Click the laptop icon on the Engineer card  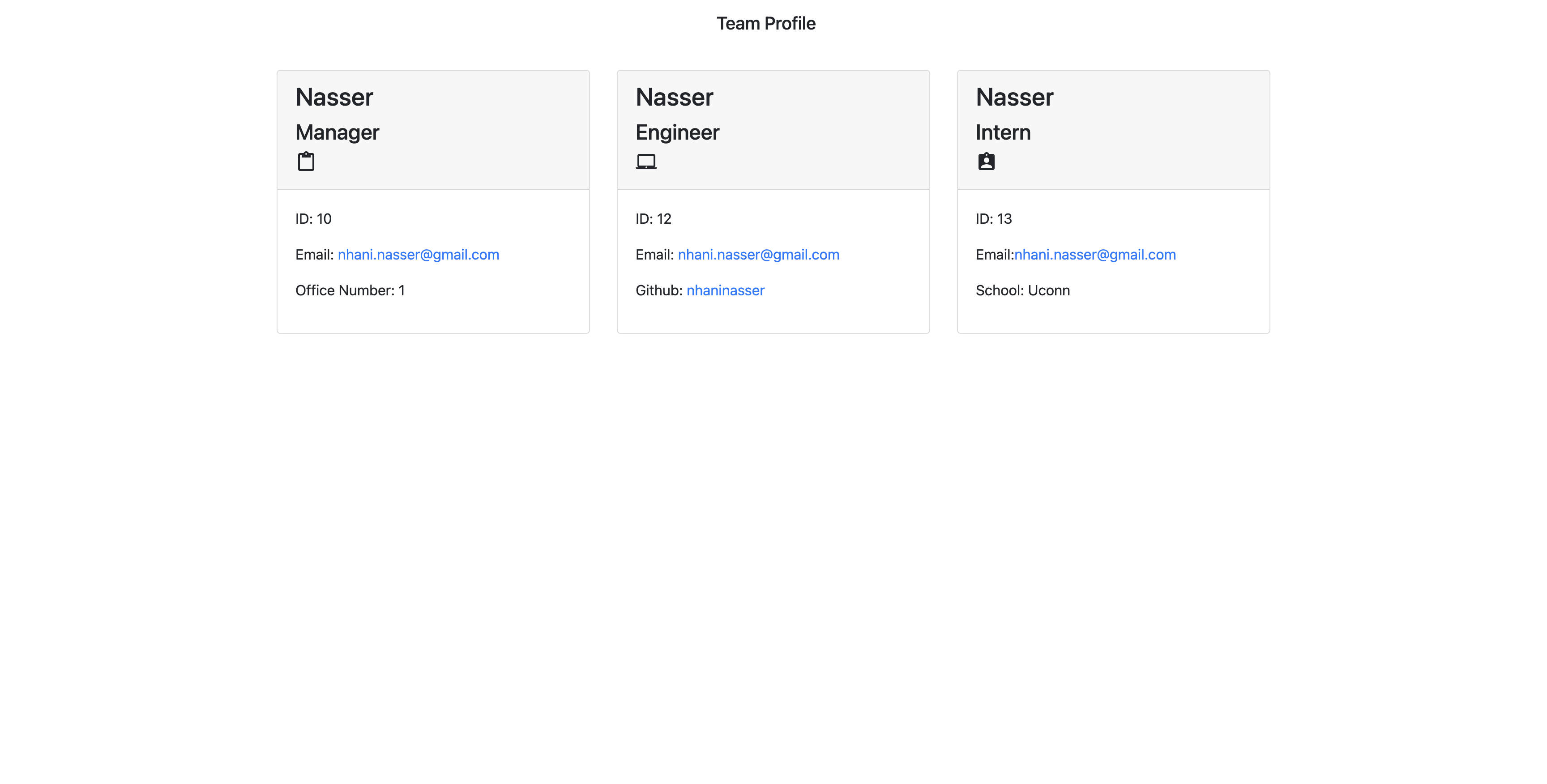647,161
